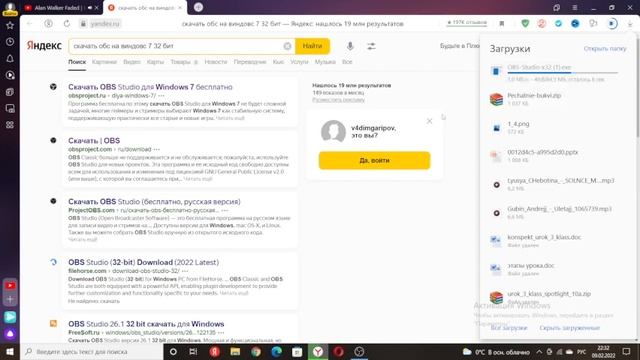640x360 pixels.
Task: Click the back navigation arrow
Action: pyautogui.click(x=29, y=24)
